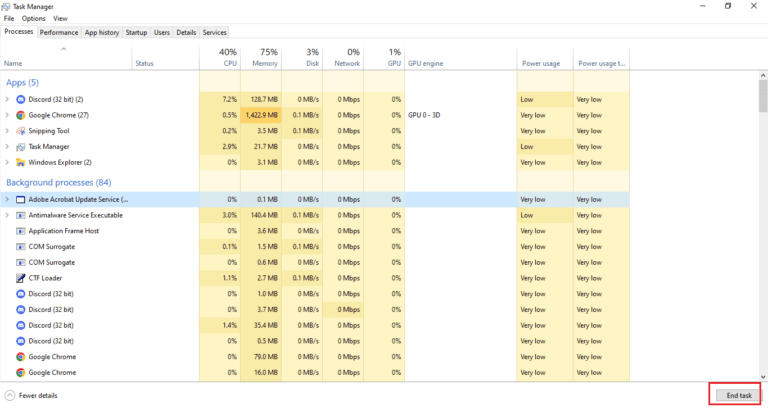Click the Google Chrome (27) icon

(21, 115)
